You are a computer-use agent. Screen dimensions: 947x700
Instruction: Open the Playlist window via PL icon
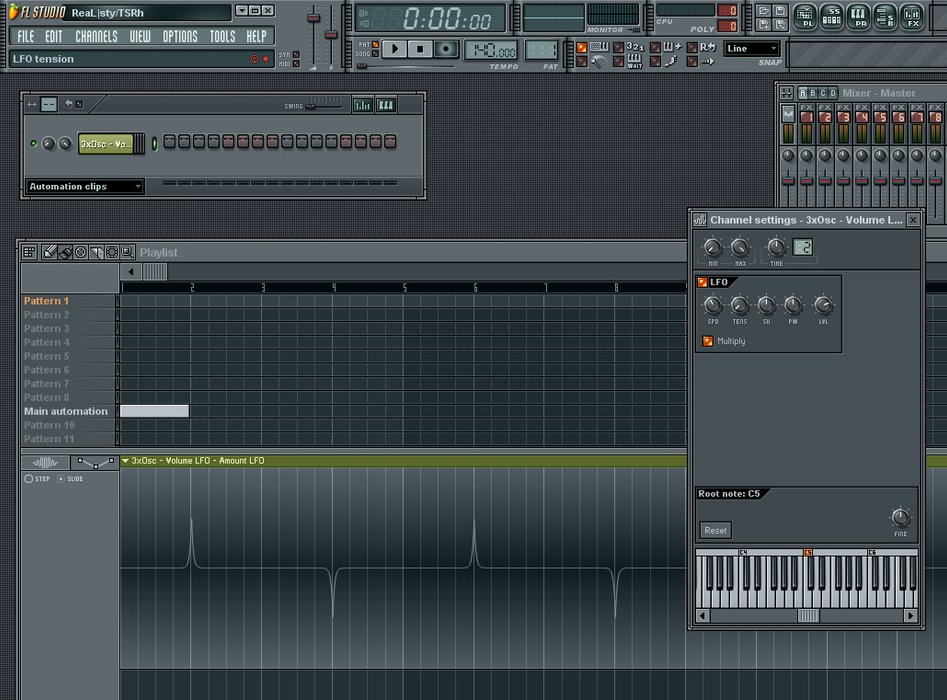[806, 16]
